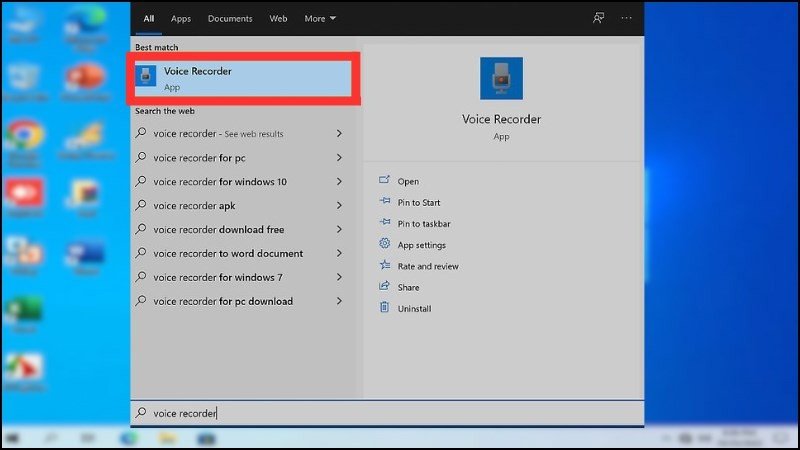Screen dimensions: 800x450
Task: Click the star icon beside Rate and review
Action: pos(385,265)
